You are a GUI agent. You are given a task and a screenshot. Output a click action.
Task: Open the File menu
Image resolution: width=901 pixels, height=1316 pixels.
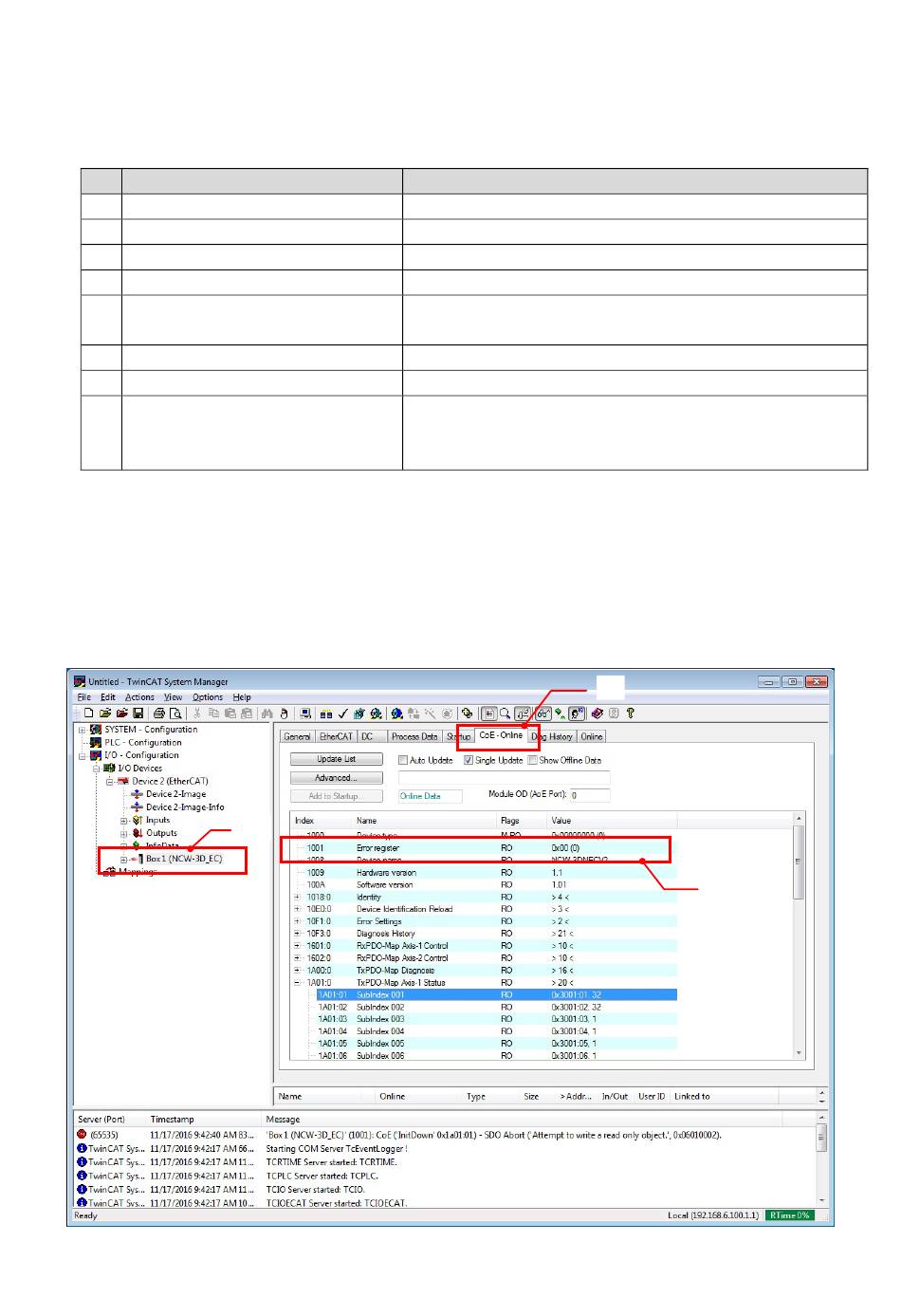click(84, 697)
